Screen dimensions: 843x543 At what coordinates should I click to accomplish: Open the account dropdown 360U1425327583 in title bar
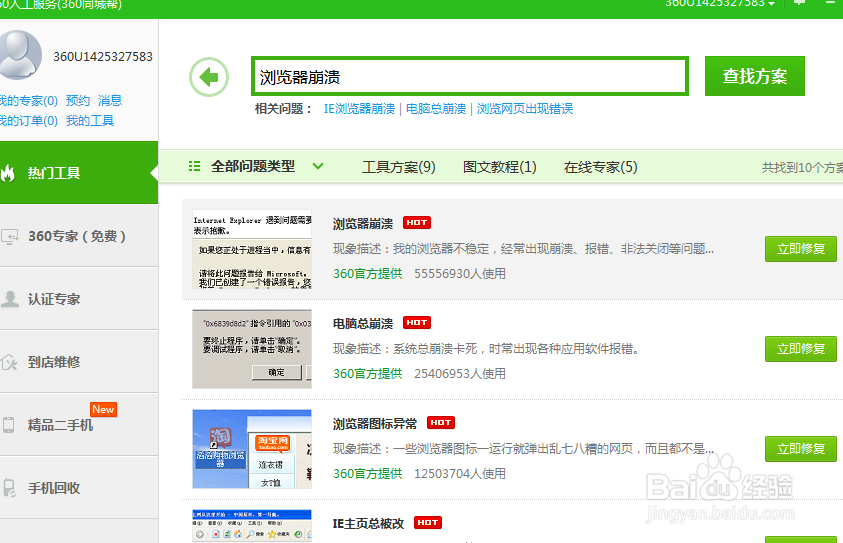pos(720,3)
